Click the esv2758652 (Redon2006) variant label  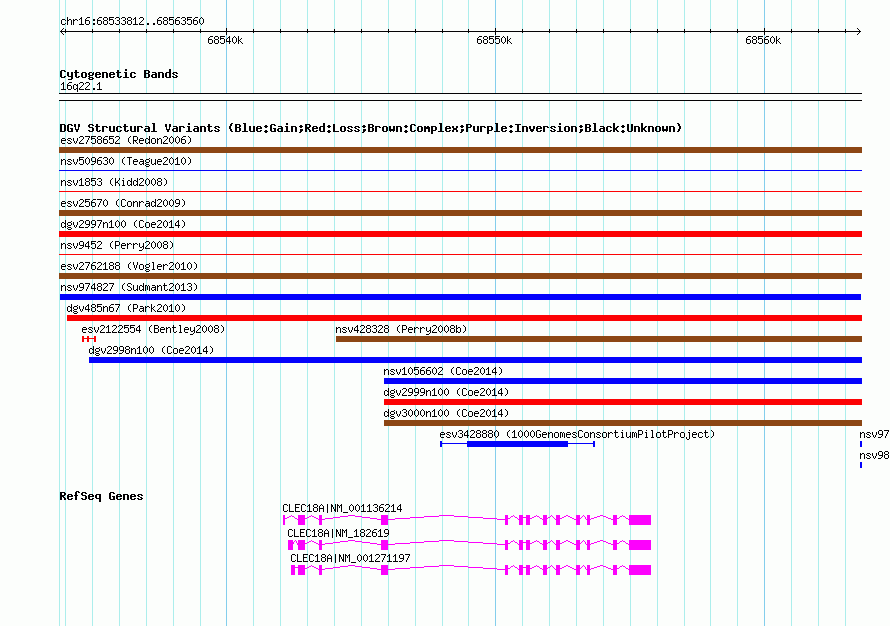(126, 140)
